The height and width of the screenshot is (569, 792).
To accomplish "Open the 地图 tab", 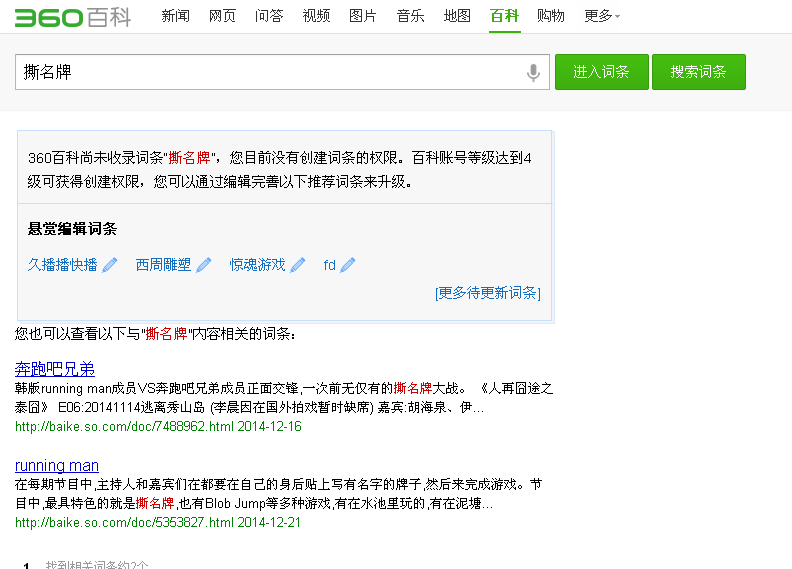I will pos(457,16).
